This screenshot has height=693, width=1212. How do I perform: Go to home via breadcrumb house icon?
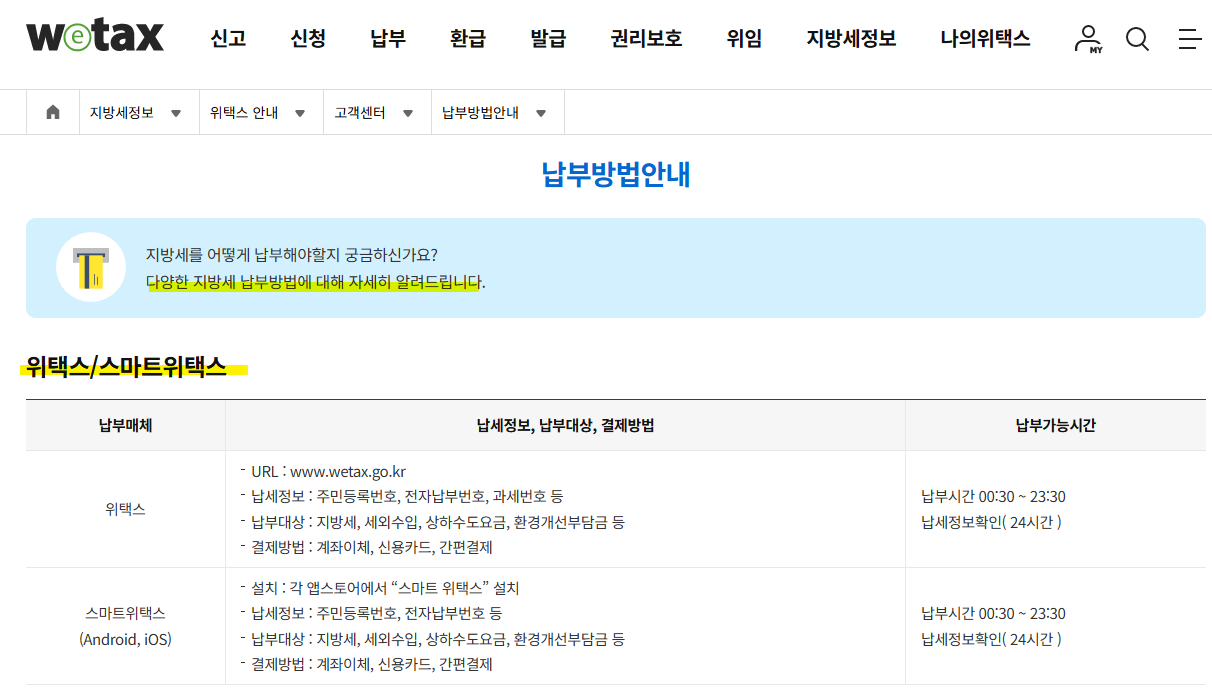click(x=53, y=112)
